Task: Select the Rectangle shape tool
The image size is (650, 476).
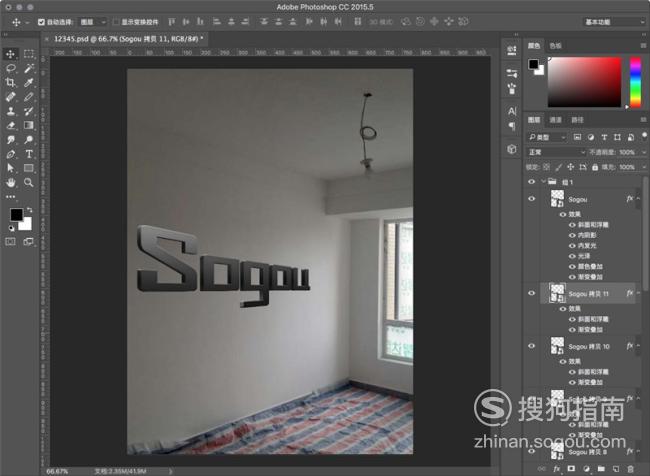Action: click(29, 168)
